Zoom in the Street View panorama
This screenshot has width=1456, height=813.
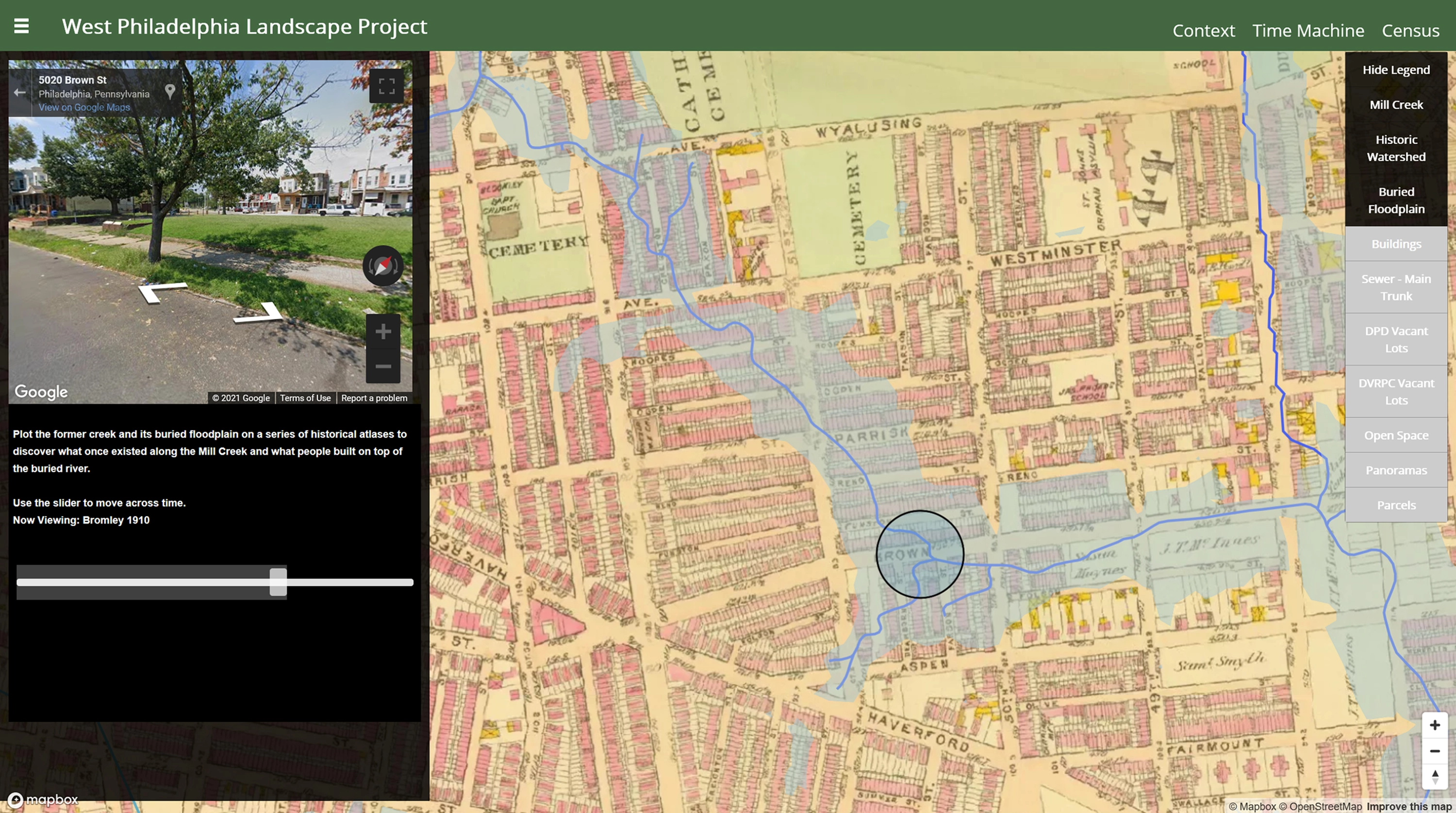click(382, 332)
